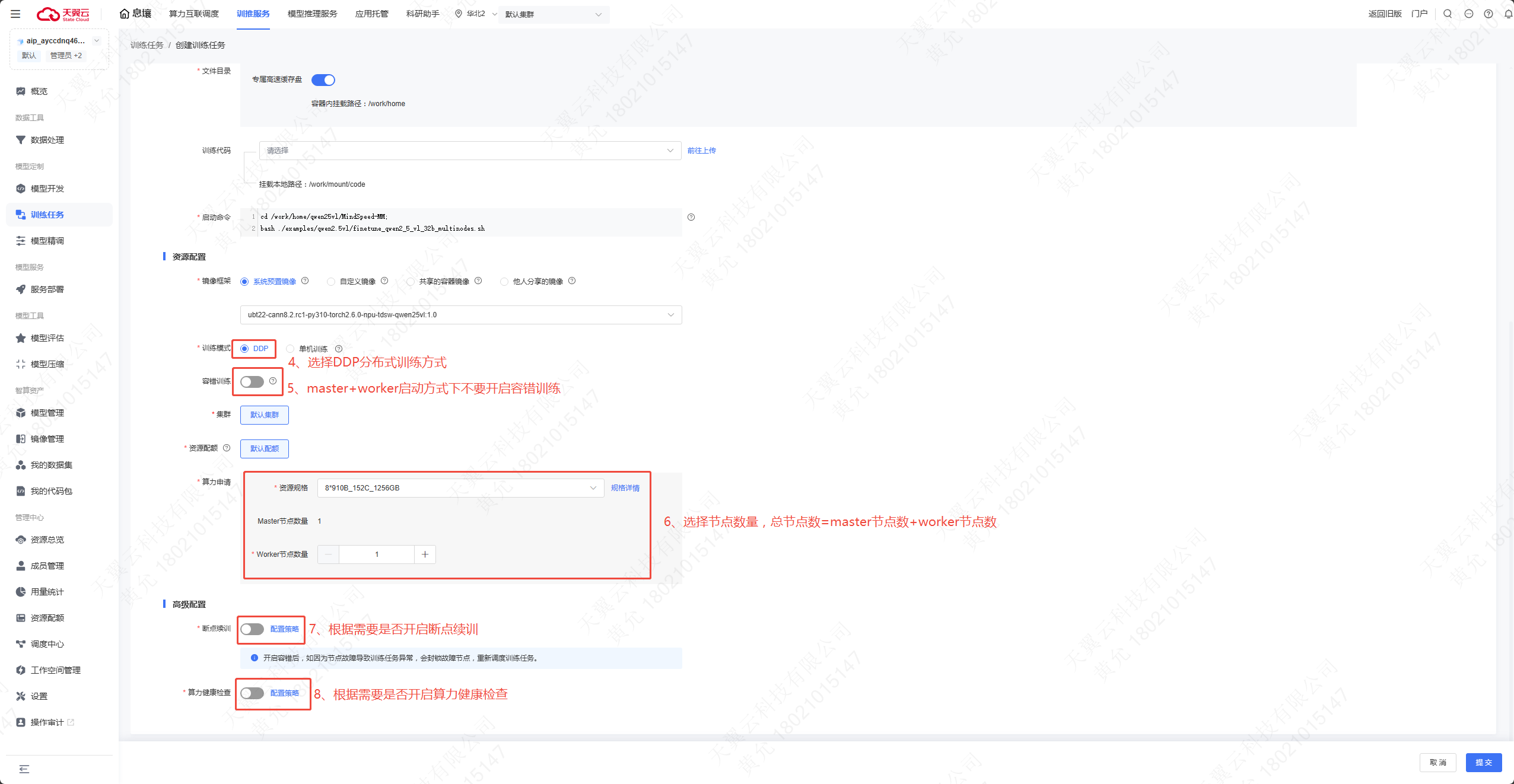Click the help icon next to startup command
Image resolution: width=1514 pixels, height=784 pixels.
tap(691, 217)
